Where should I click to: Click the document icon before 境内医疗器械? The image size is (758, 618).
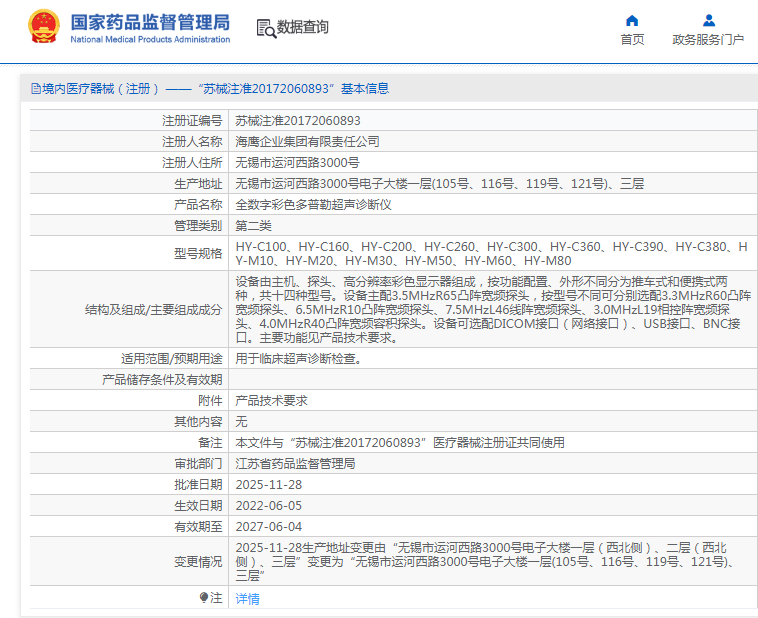(35, 88)
